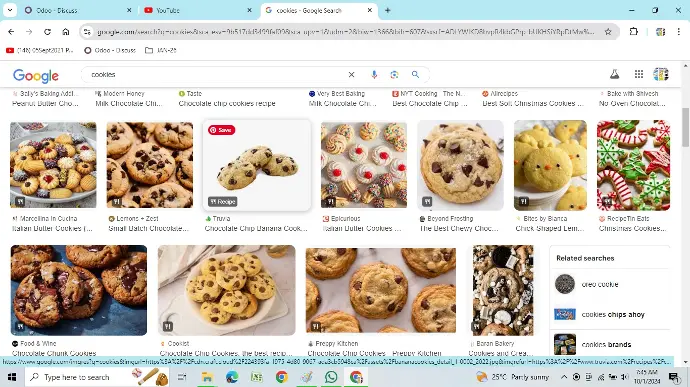Open the Google account avatar
Image resolution: width=690 pixels, height=387 pixels.
point(661,74)
